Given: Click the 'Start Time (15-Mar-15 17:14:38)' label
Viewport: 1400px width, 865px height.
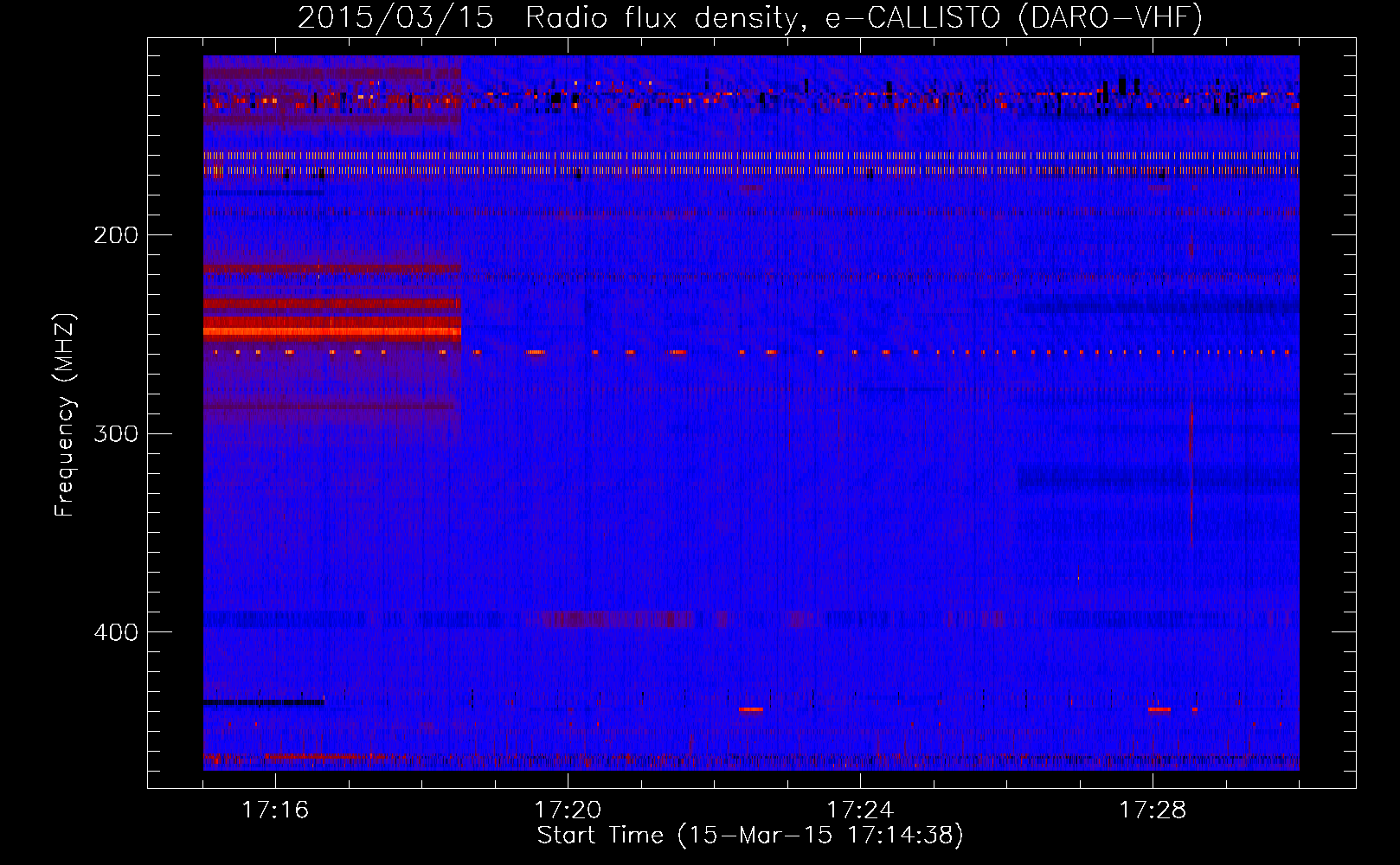Looking at the screenshot, I should coord(750,836).
